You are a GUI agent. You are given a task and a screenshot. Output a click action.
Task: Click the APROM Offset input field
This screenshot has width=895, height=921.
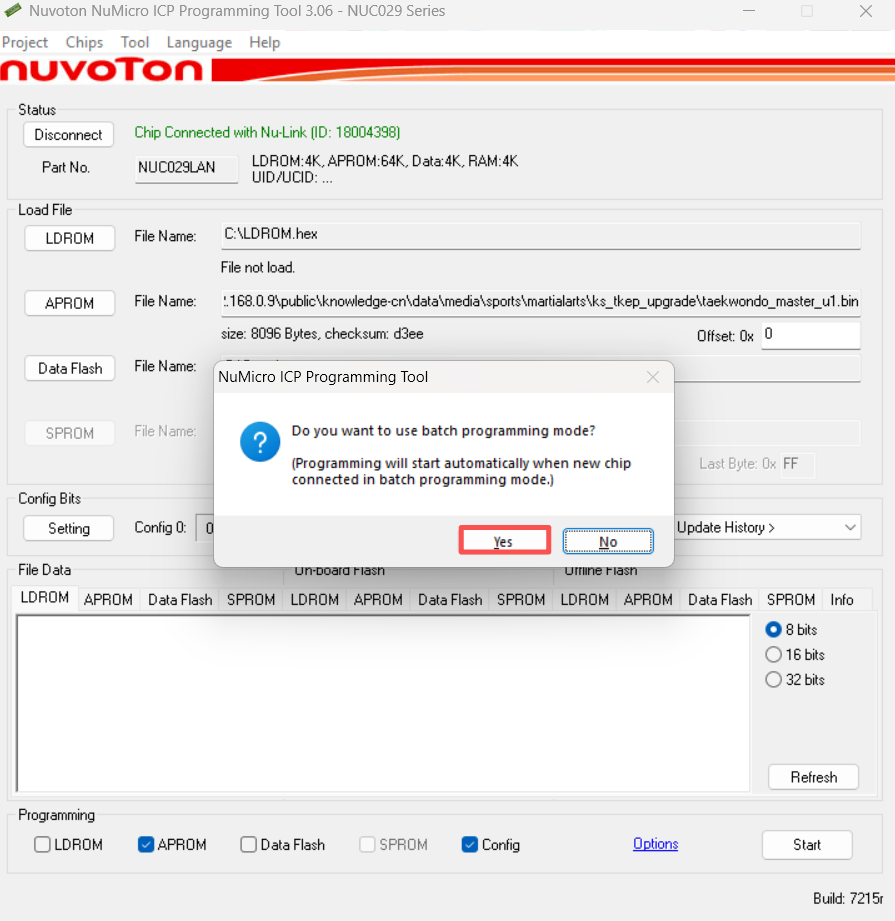click(810, 336)
